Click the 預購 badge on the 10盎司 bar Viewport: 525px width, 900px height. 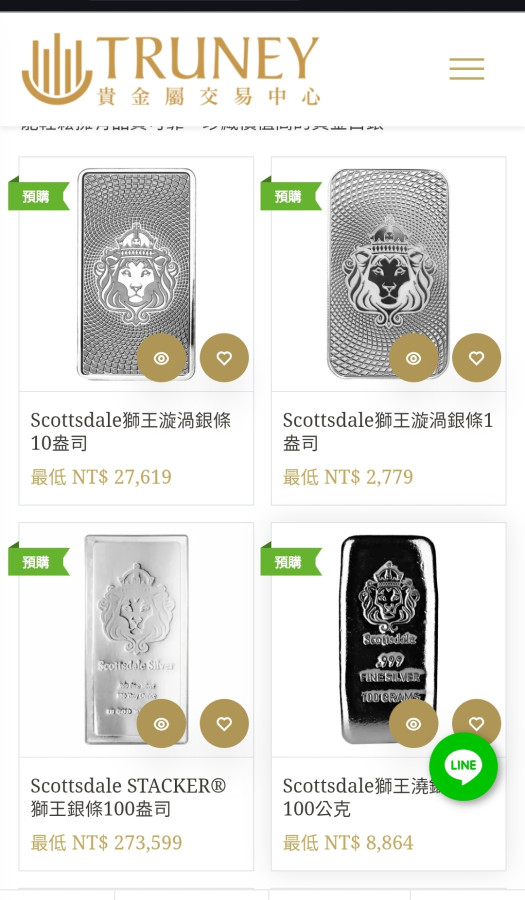[38, 196]
